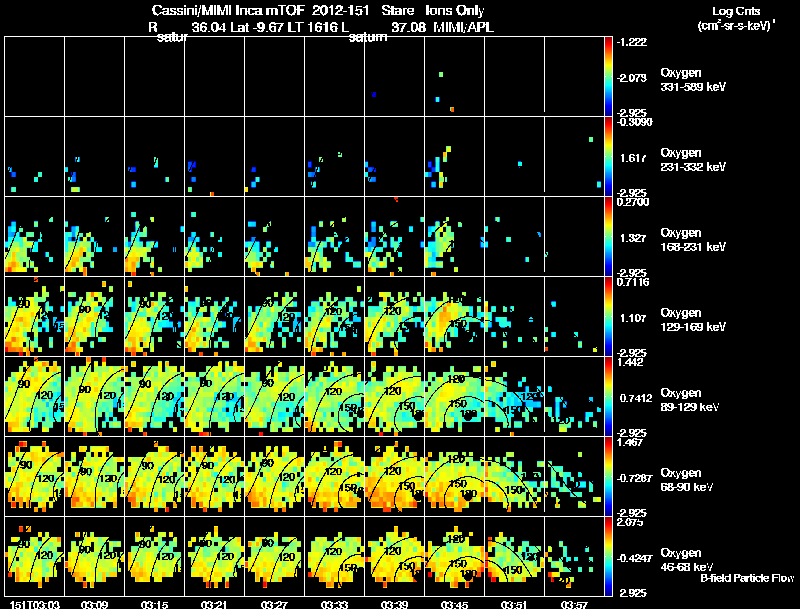Click the 'Oxygen 168-231 keV' row label
The width and height of the screenshot is (800, 609).
(x=693, y=240)
